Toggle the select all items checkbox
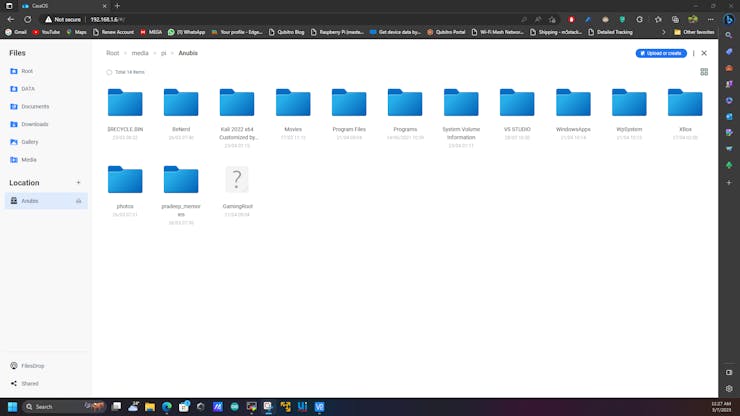 pyautogui.click(x=110, y=72)
